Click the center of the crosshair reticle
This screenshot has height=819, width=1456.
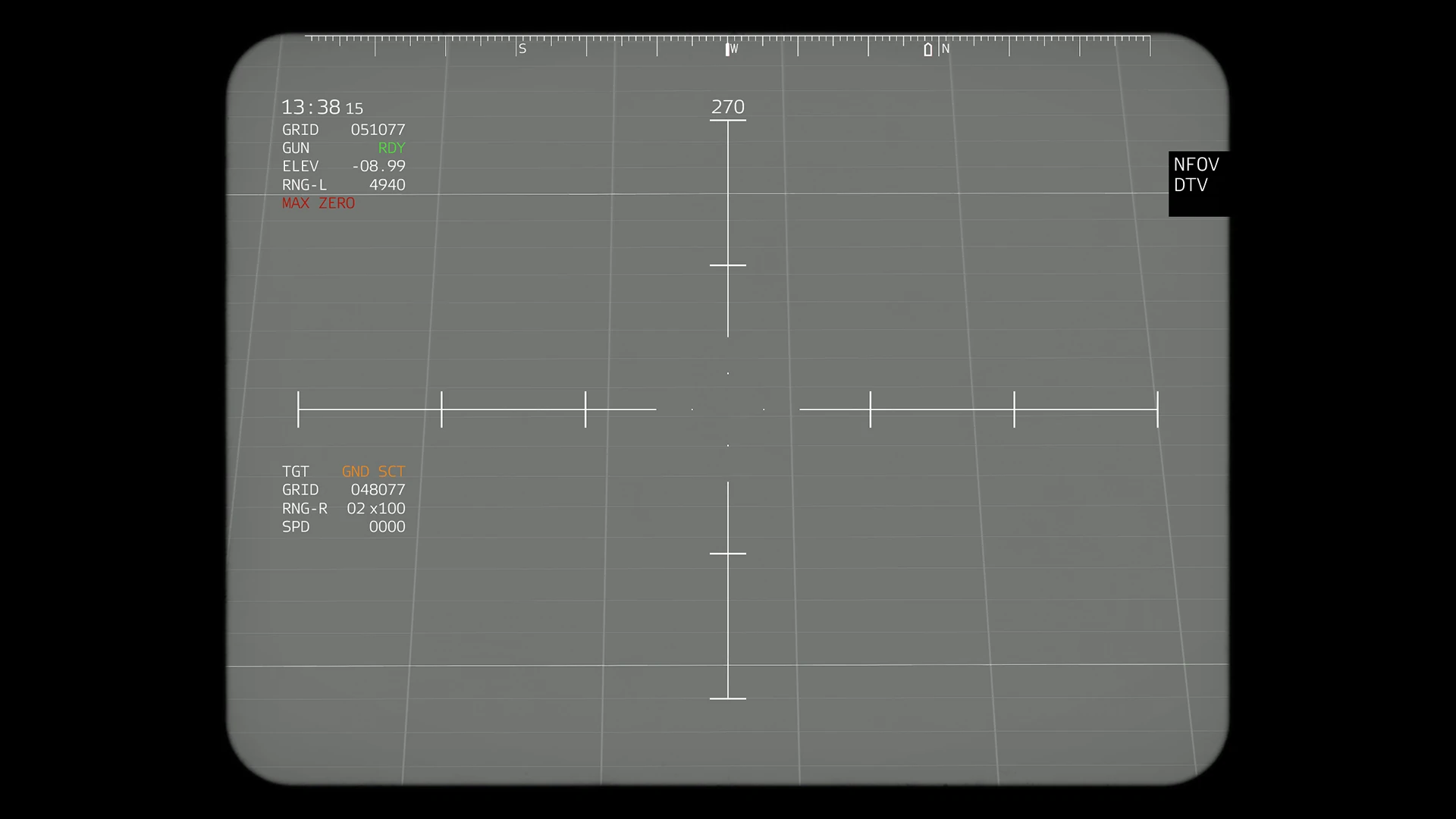[x=728, y=409]
